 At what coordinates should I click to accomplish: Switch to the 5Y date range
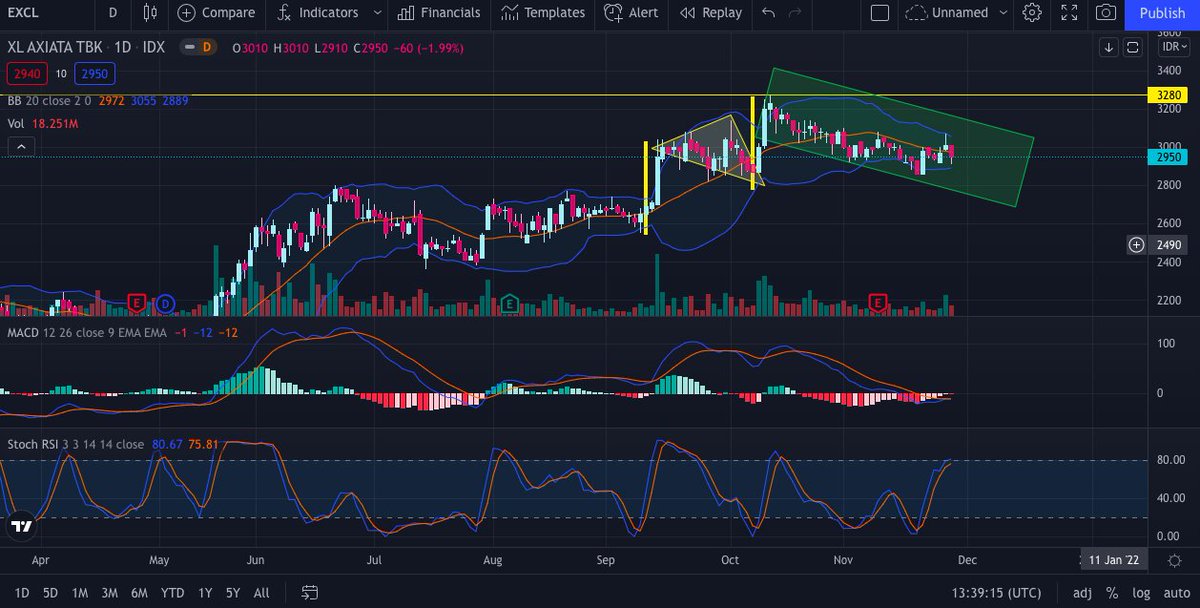coord(233,592)
